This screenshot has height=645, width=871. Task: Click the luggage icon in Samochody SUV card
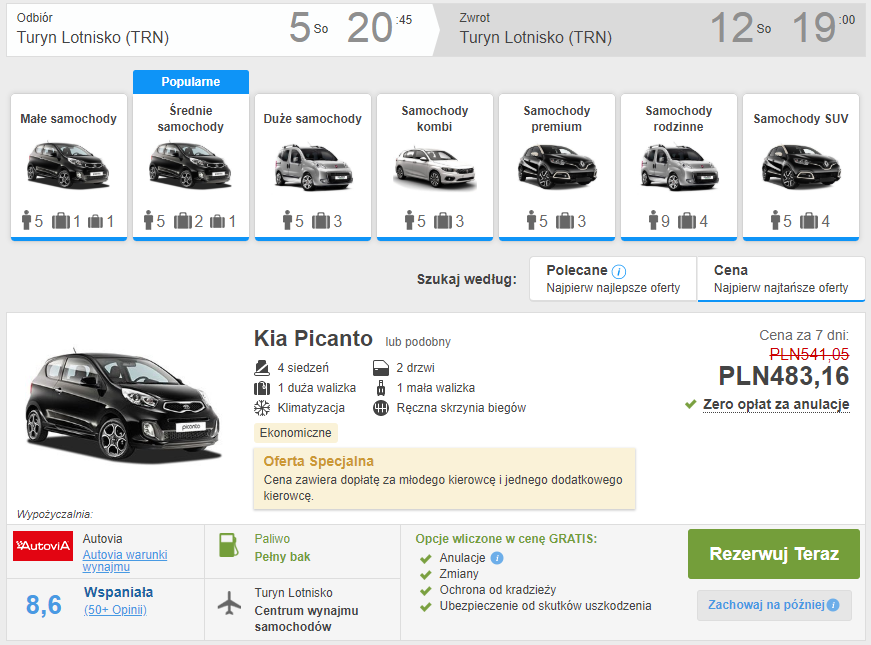click(x=809, y=221)
